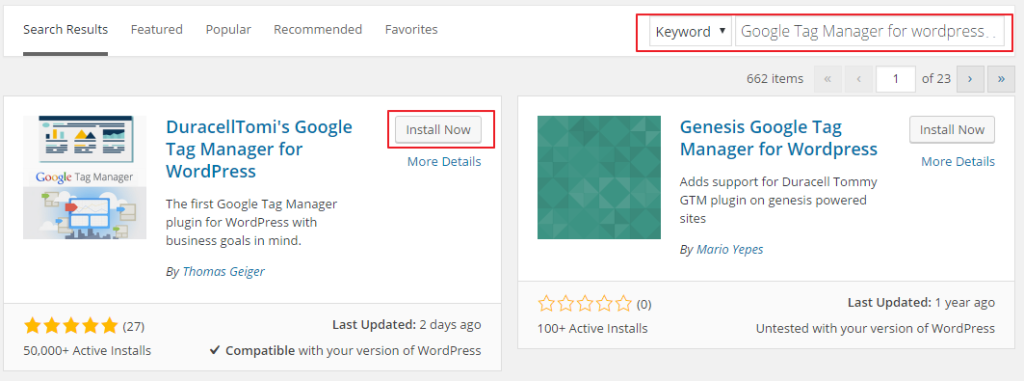Install DuracellTomi's Google Tag Manager plugin

[438, 129]
